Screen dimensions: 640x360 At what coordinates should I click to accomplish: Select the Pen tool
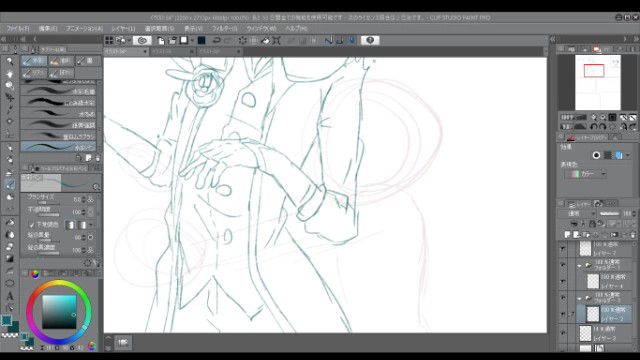(x=9, y=148)
